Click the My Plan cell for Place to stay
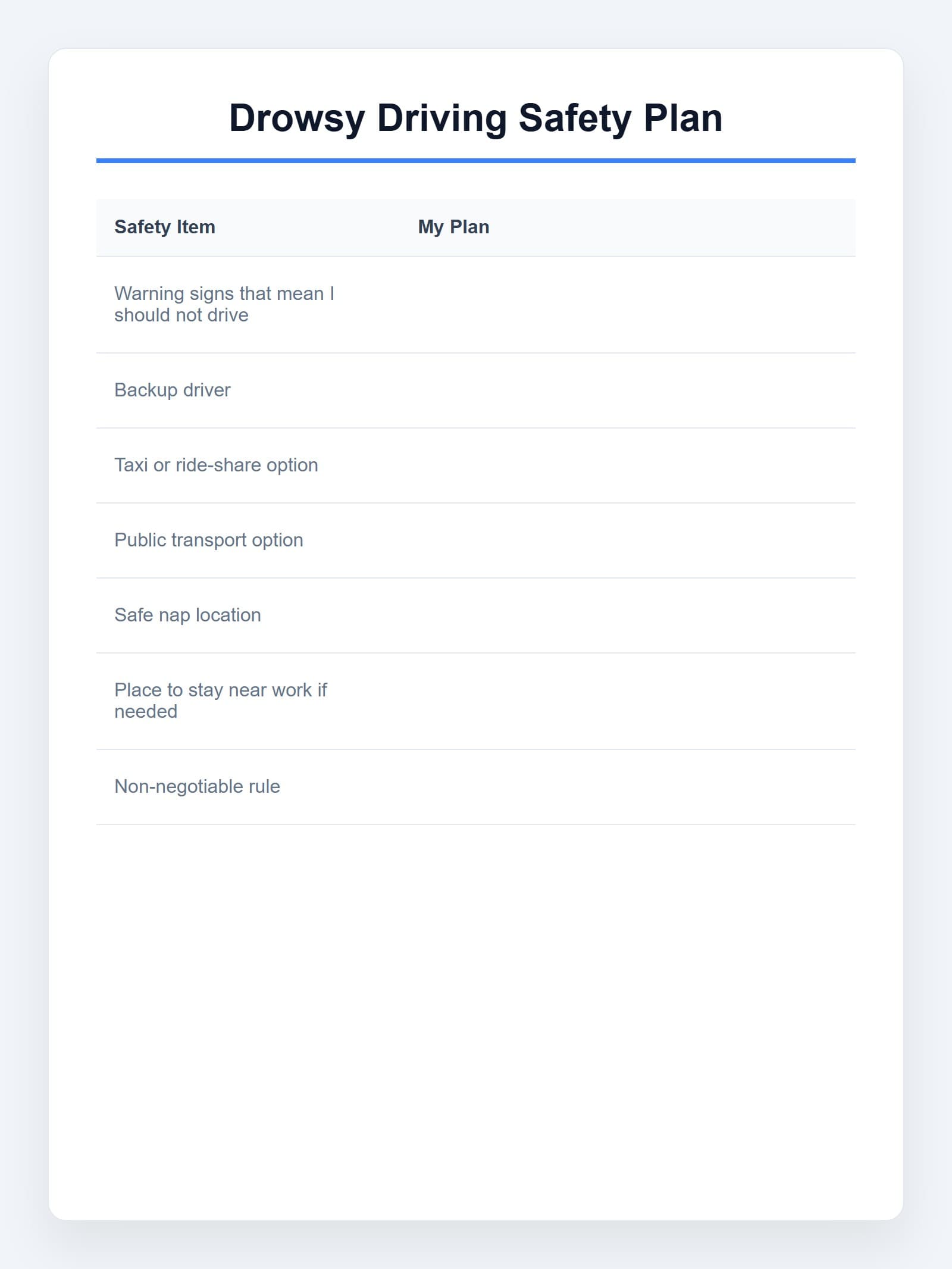Image resolution: width=952 pixels, height=1269 pixels. coord(628,701)
